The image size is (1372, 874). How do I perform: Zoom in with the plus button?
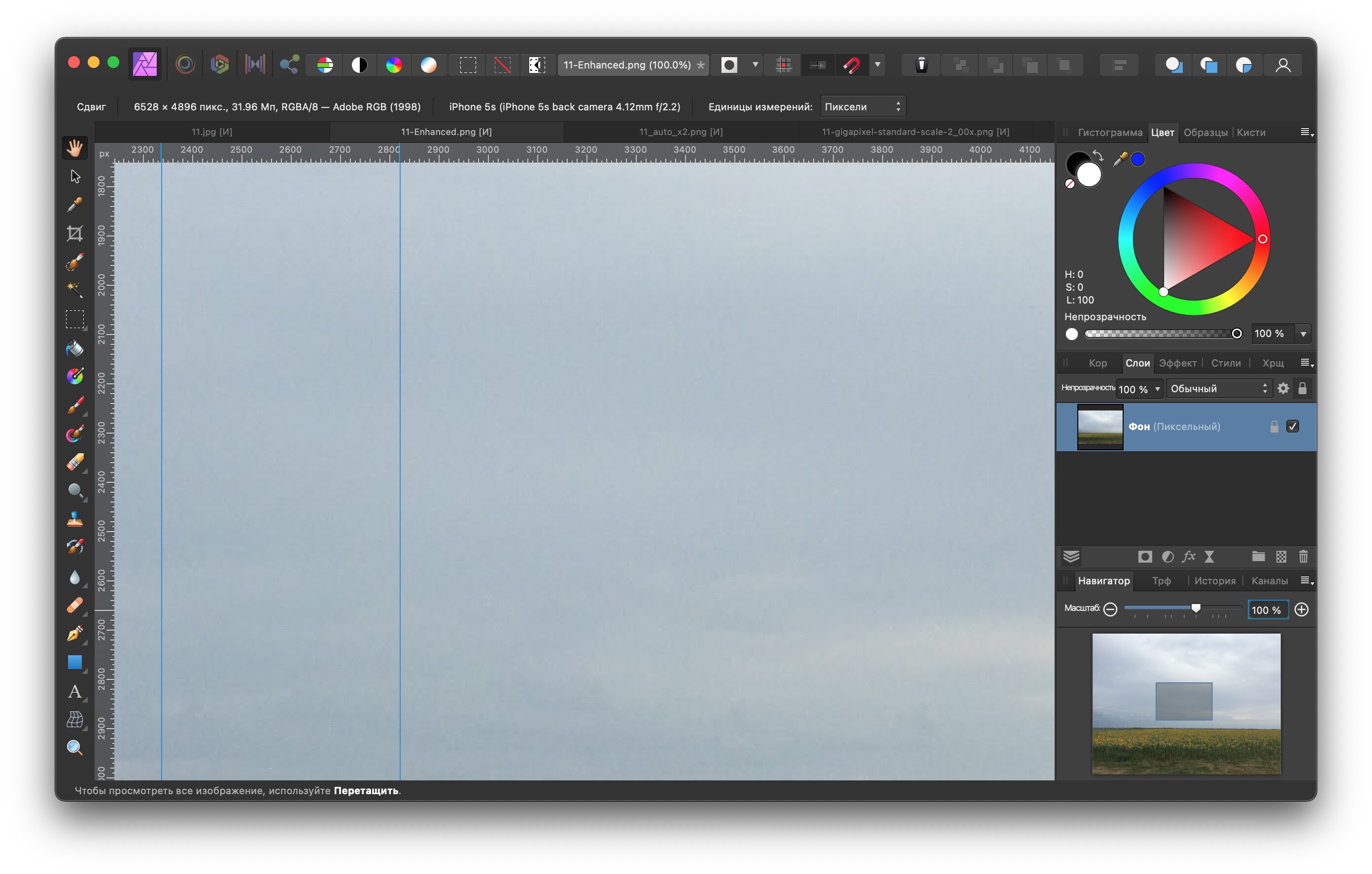1302,609
